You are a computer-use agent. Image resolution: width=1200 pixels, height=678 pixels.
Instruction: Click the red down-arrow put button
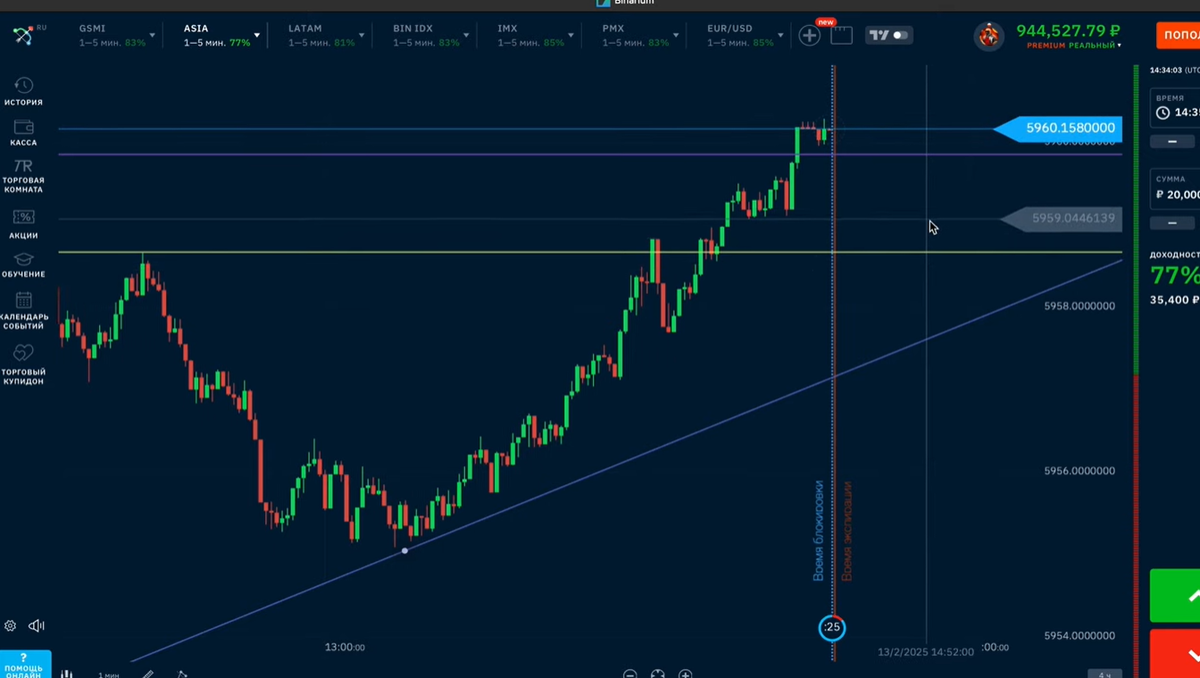pos(1176,654)
